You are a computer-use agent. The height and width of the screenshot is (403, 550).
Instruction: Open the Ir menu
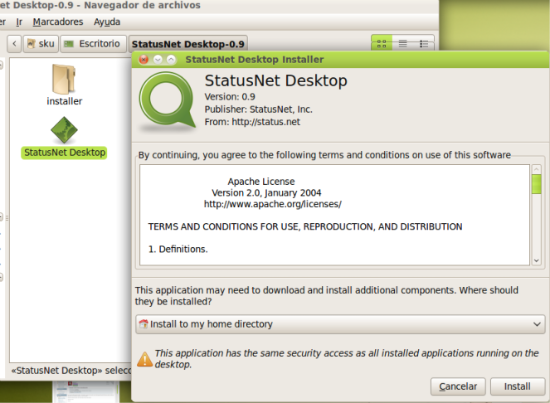19,22
